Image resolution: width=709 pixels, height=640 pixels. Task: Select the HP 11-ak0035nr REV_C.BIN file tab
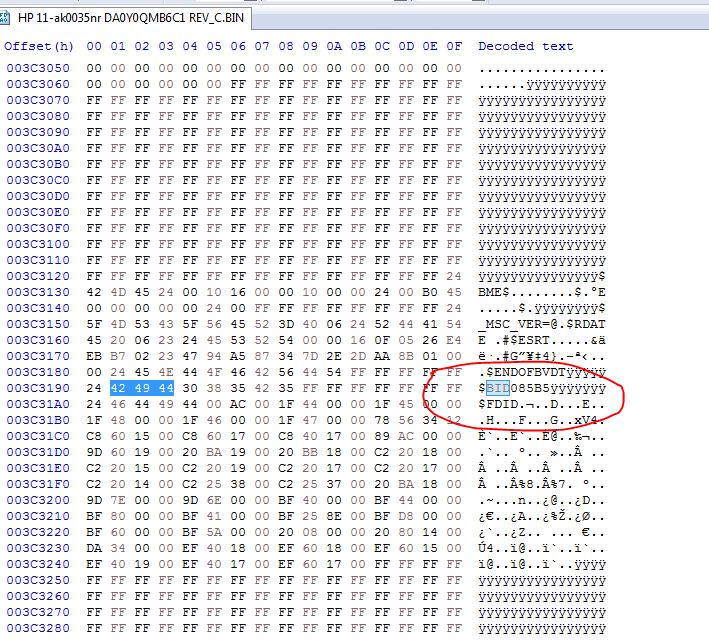(125, 18)
